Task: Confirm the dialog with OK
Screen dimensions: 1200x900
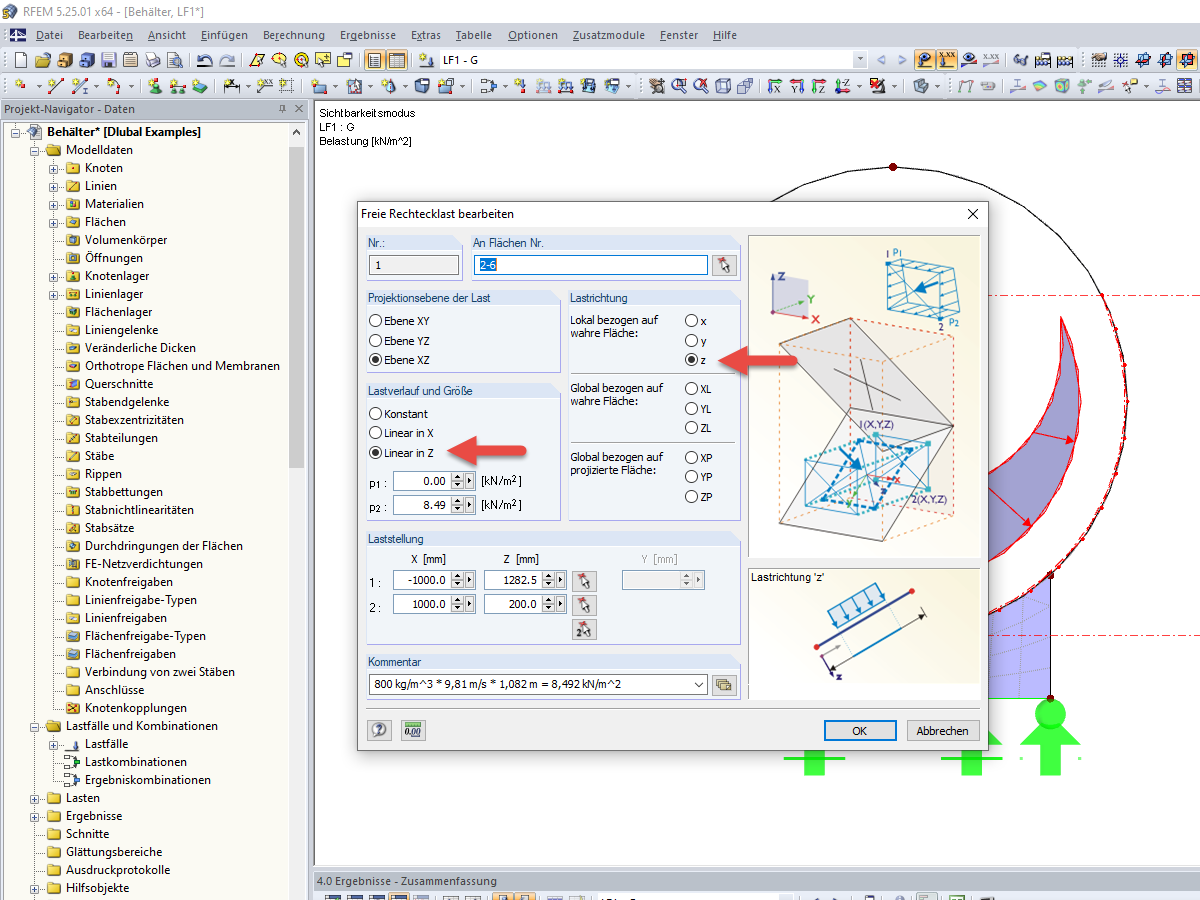Action: click(x=859, y=731)
